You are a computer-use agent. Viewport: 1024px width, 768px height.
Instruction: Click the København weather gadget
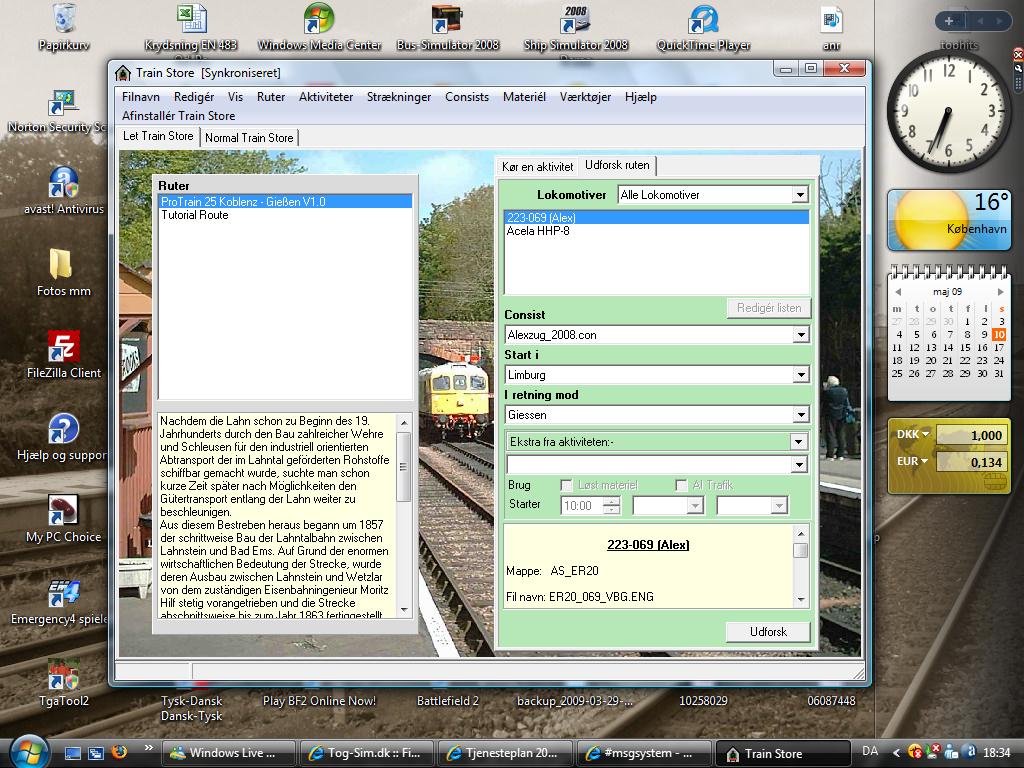point(949,220)
